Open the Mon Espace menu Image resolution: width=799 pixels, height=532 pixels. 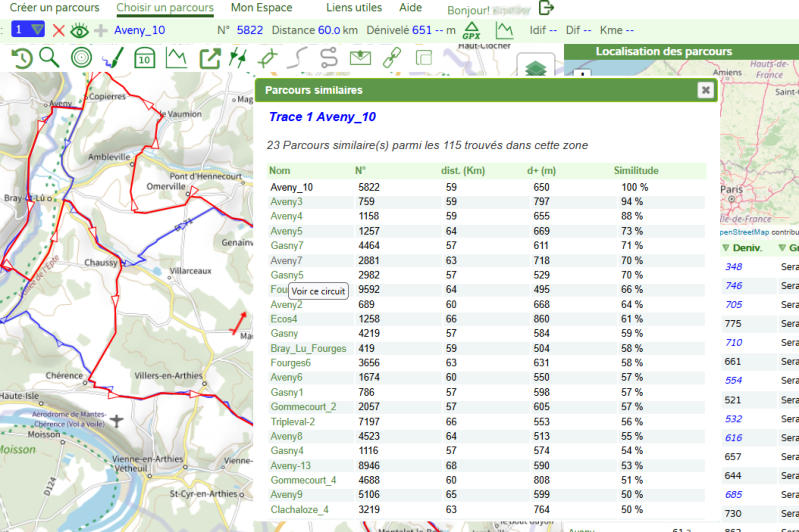tap(261, 8)
